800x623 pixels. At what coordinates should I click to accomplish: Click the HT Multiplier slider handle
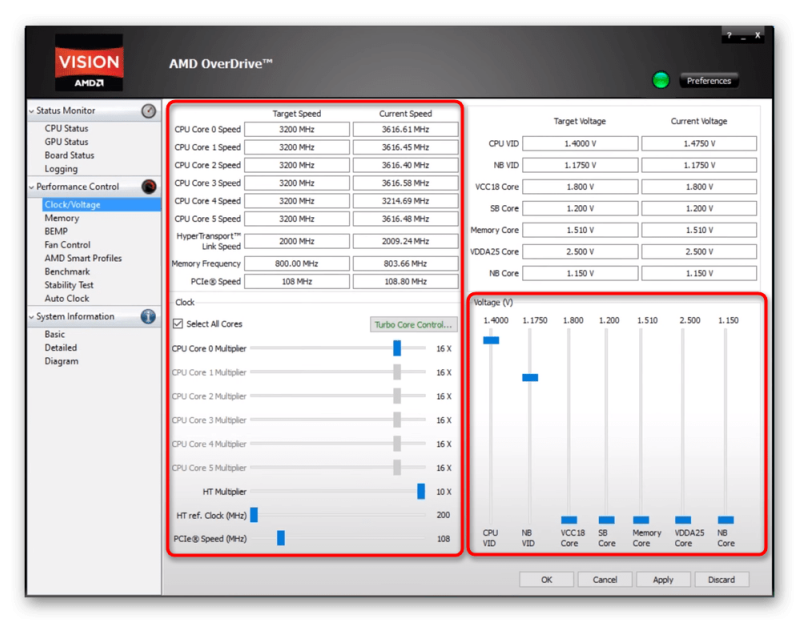[421, 491]
